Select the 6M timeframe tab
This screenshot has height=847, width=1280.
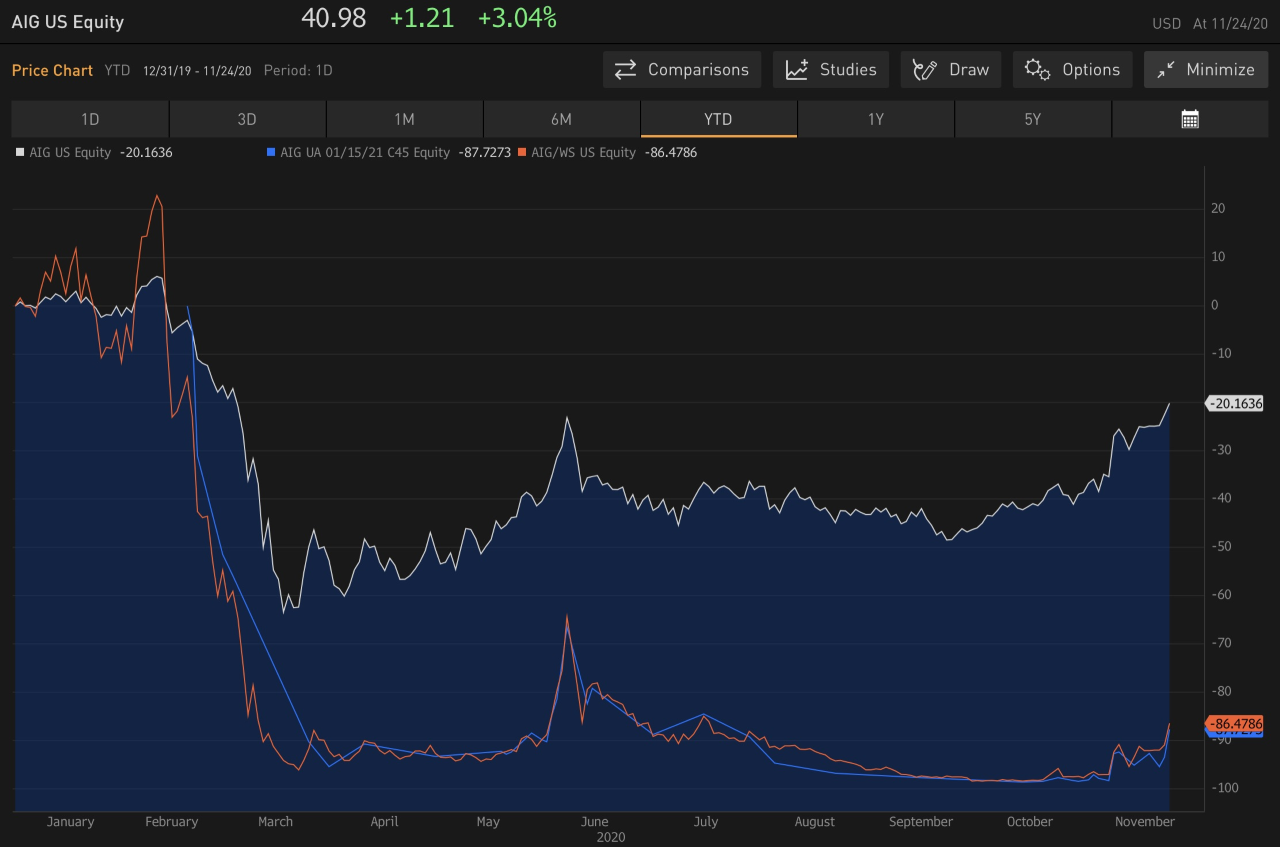[561, 119]
